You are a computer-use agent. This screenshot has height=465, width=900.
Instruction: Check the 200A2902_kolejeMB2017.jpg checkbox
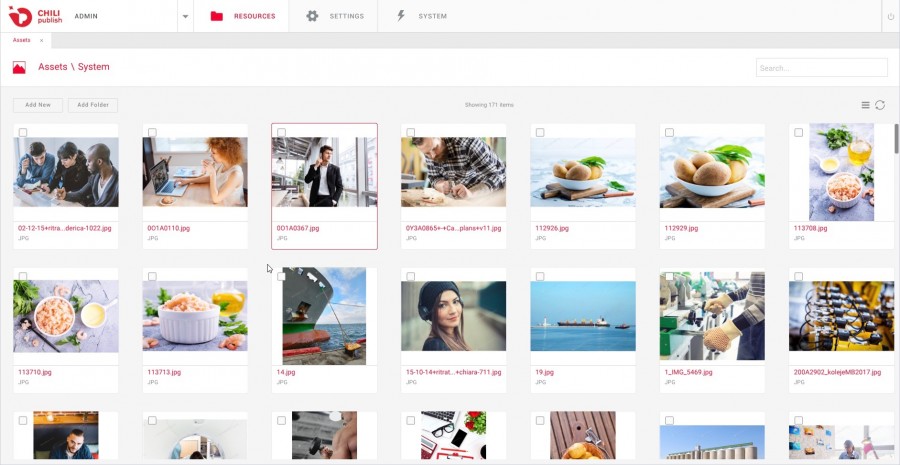[798, 277]
